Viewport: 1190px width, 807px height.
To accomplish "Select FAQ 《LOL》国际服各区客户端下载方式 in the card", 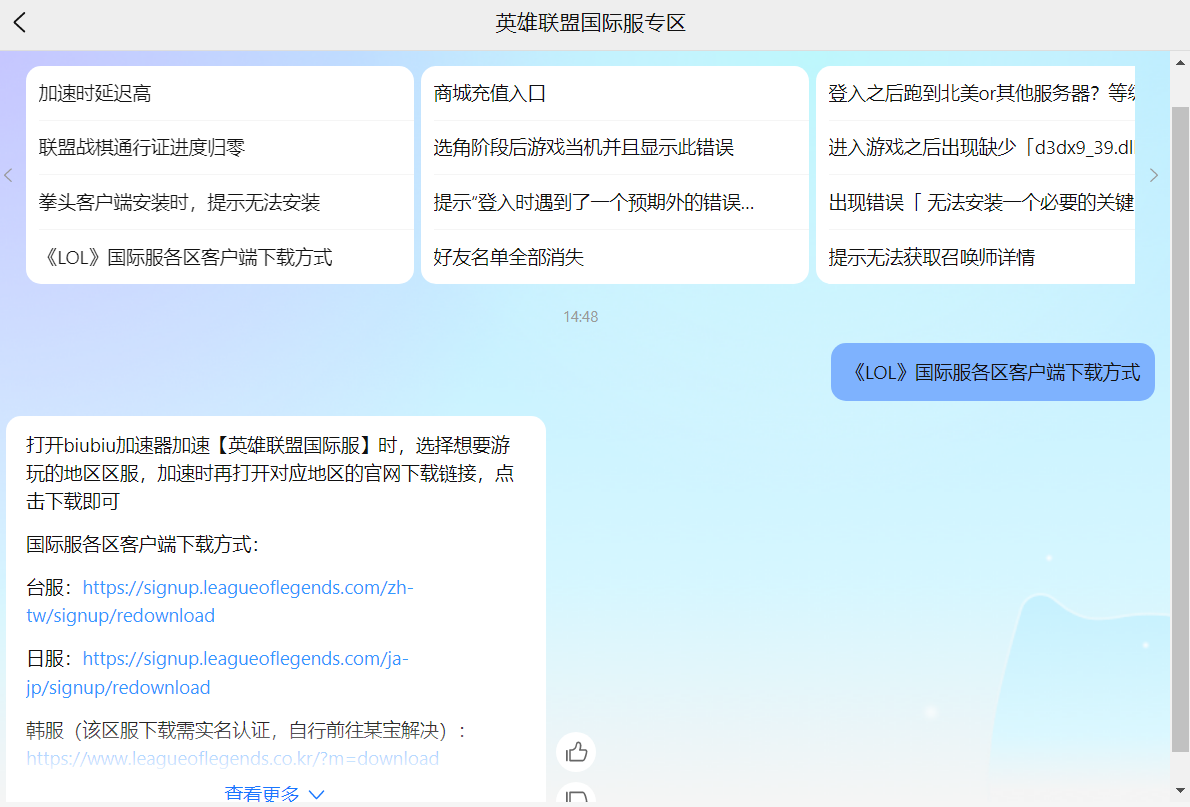I will [x=220, y=257].
